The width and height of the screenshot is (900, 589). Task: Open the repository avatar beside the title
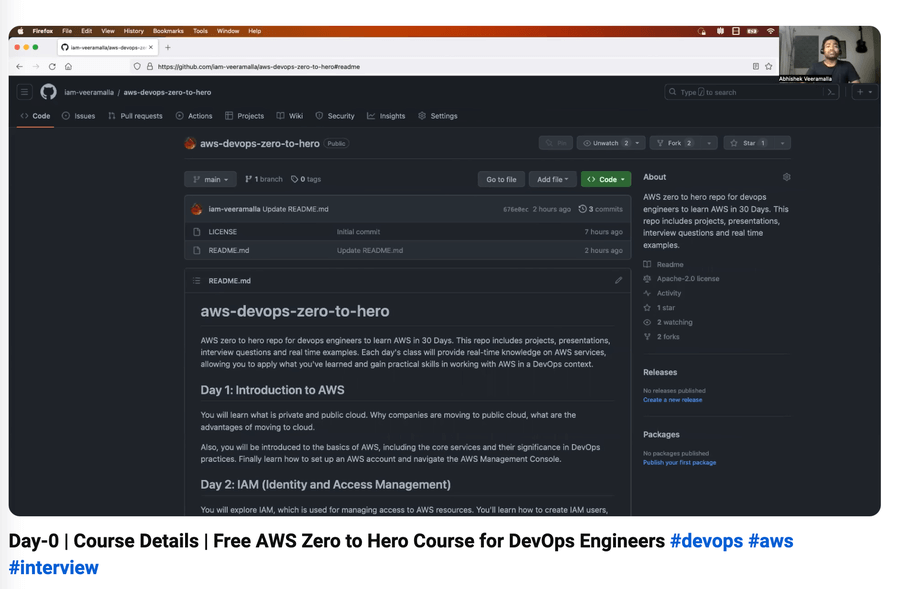pos(190,144)
